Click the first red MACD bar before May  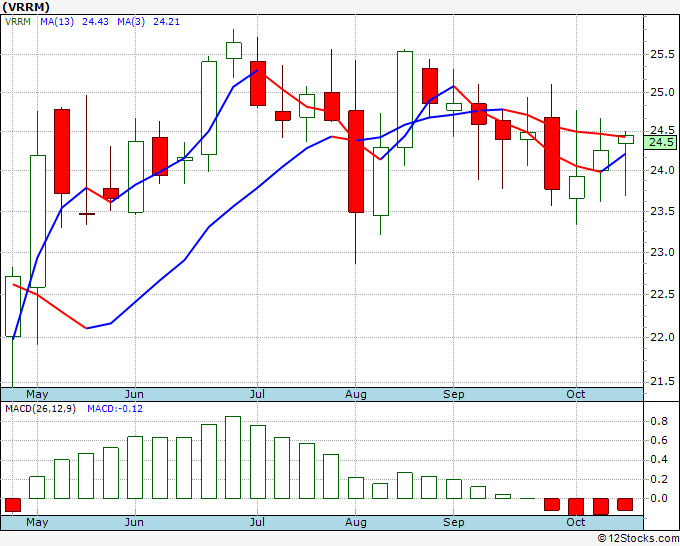click(x=13, y=505)
